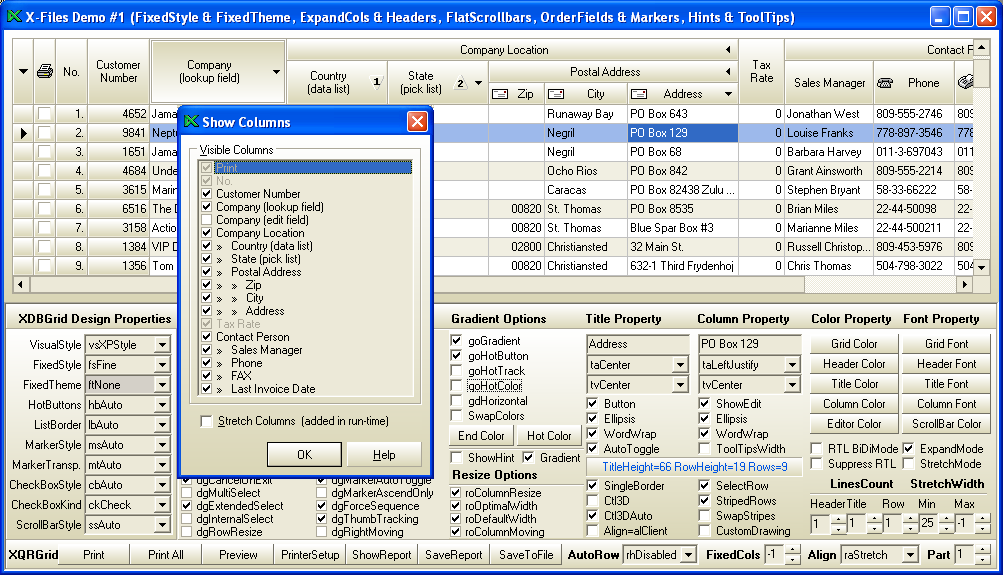Uncheck Customer Number in Visible Columns
The image size is (1003, 575).
click(x=207, y=194)
